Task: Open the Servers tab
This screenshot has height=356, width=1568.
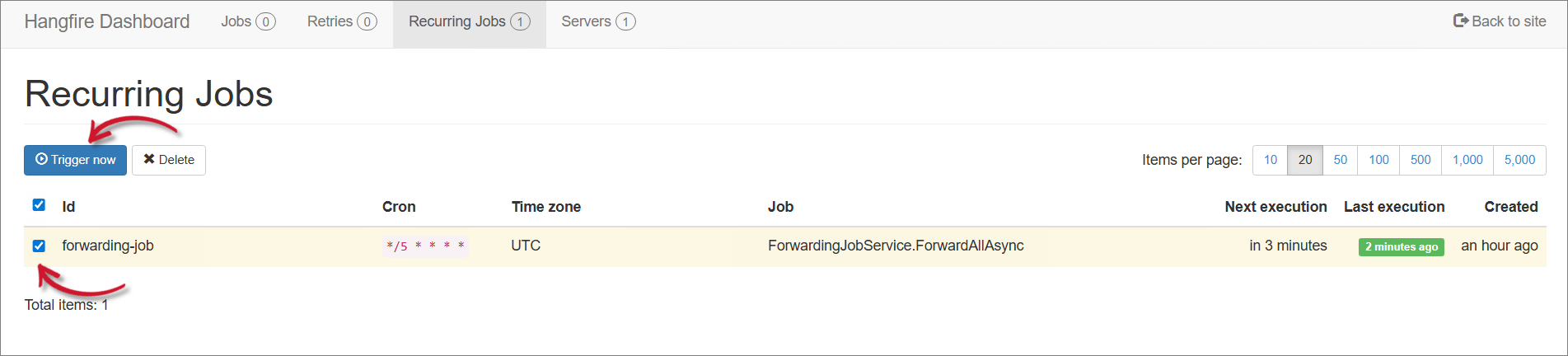Action: click(598, 23)
